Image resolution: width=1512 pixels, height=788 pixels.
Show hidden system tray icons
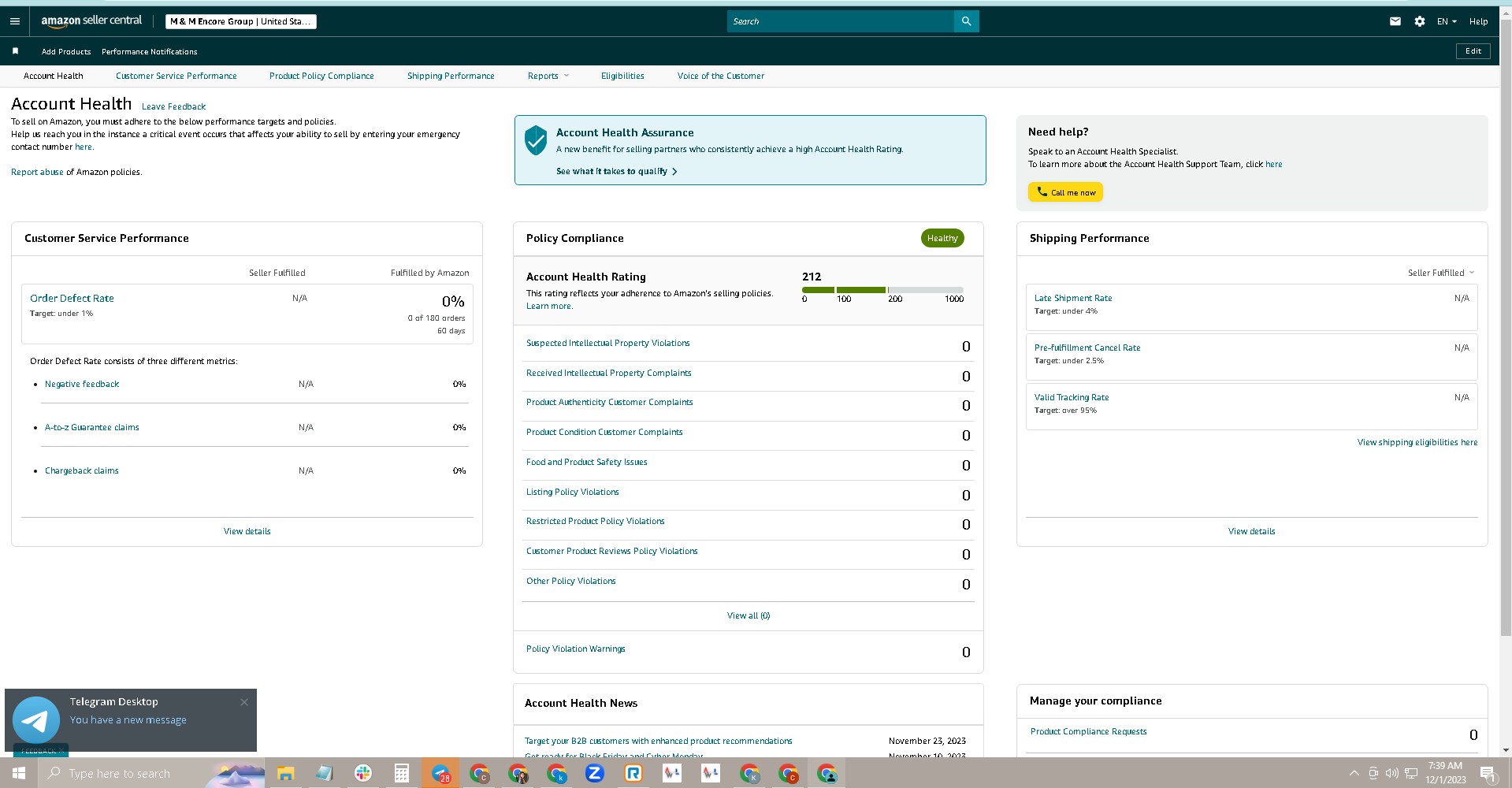1354,773
